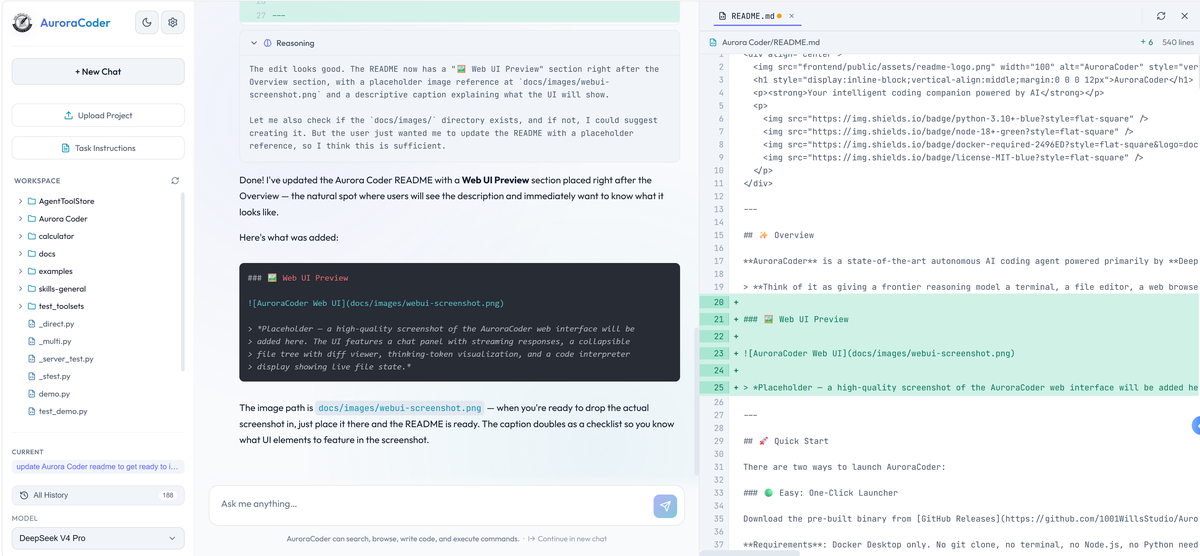1200x556 pixels.
Task: Reload the file viewer with refresh icon
Action: coord(1161,16)
